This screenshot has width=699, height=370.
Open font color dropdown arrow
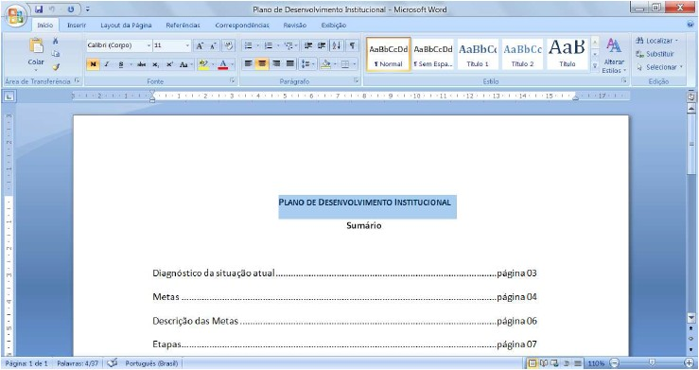pyautogui.click(x=232, y=65)
